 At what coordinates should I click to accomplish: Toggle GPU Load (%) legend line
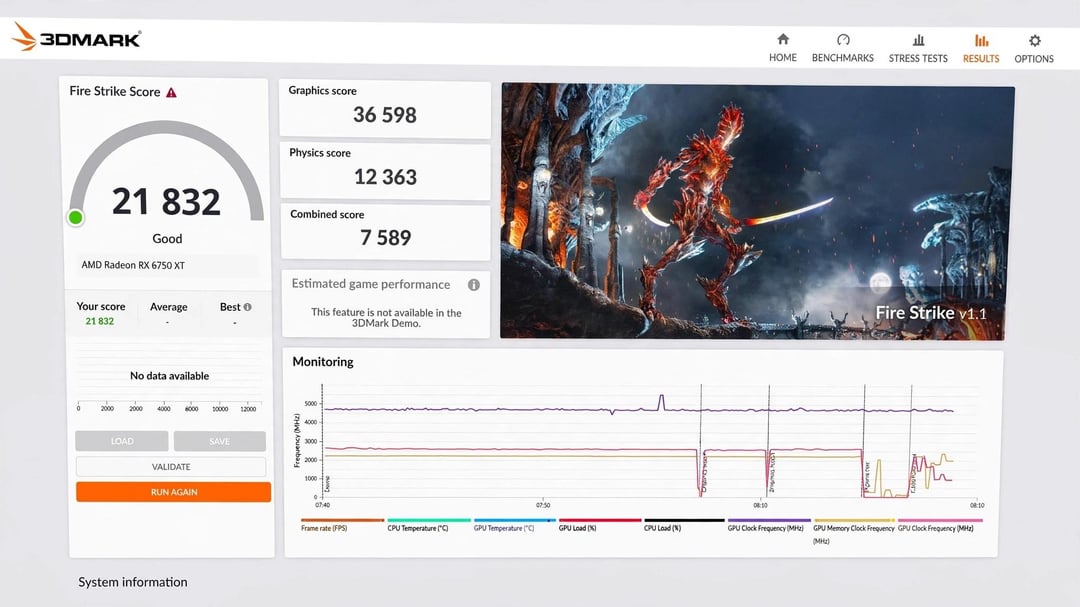click(x=600, y=521)
